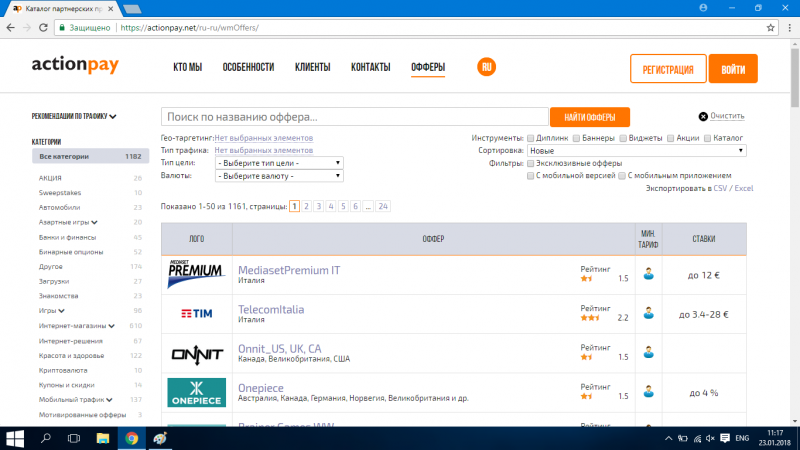Enable the Диплинк checkbox
This screenshot has width=800, height=450.
pos(530,138)
